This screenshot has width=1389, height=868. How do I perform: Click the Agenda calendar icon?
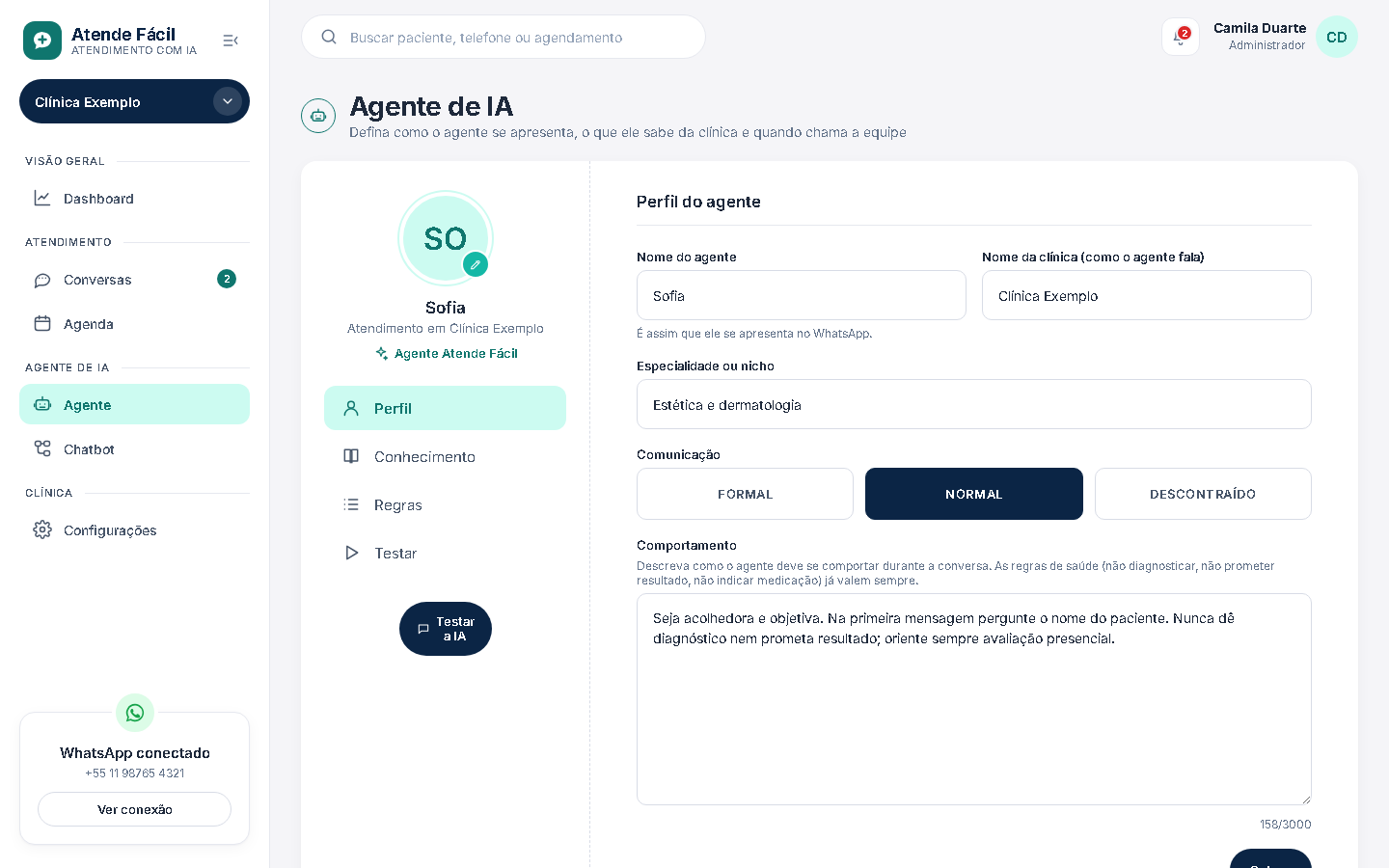pyautogui.click(x=42, y=323)
